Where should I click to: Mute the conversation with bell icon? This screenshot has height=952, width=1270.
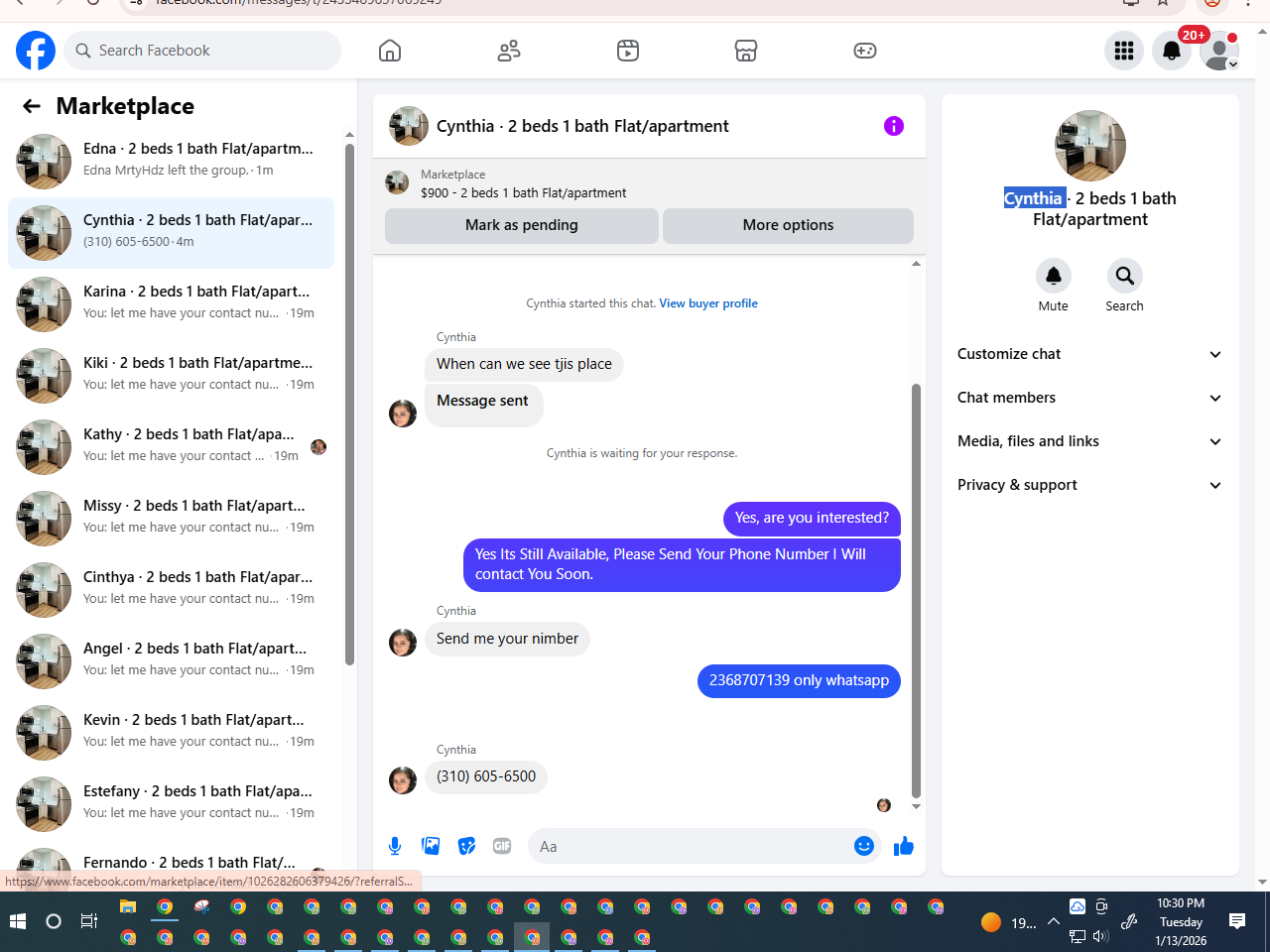(1054, 276)
